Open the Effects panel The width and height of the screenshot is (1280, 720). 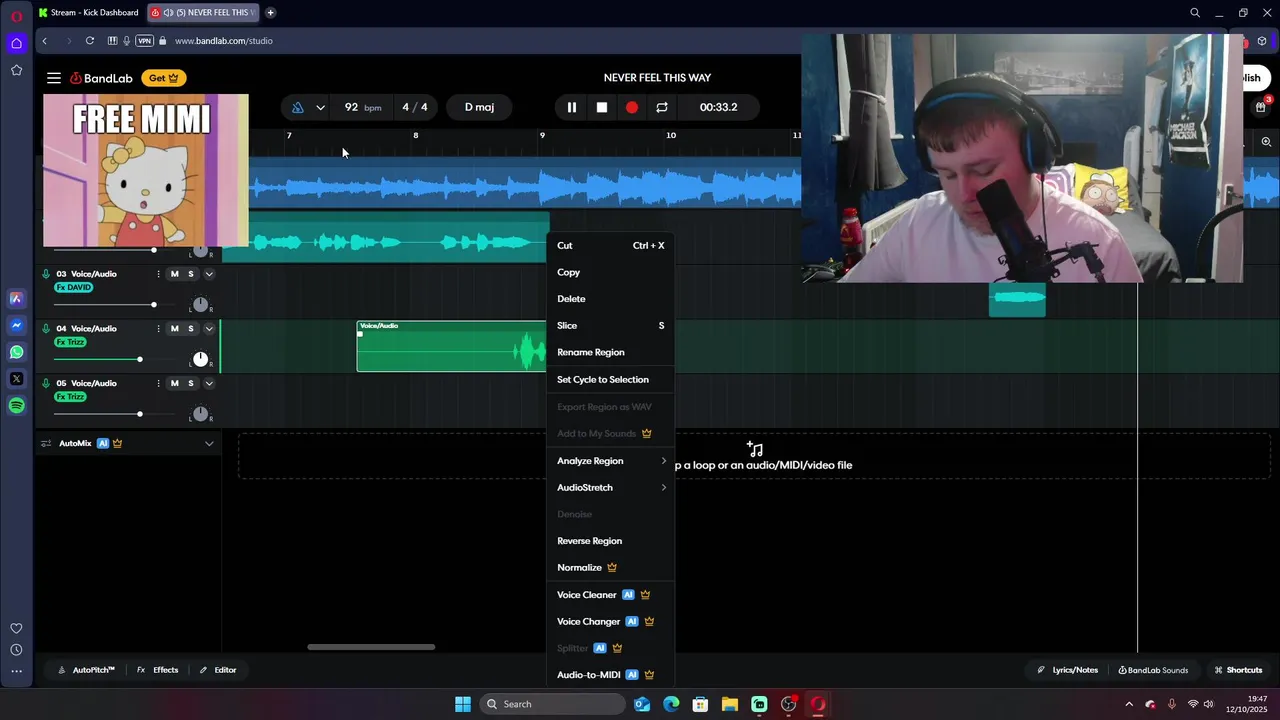click(157, 670)
